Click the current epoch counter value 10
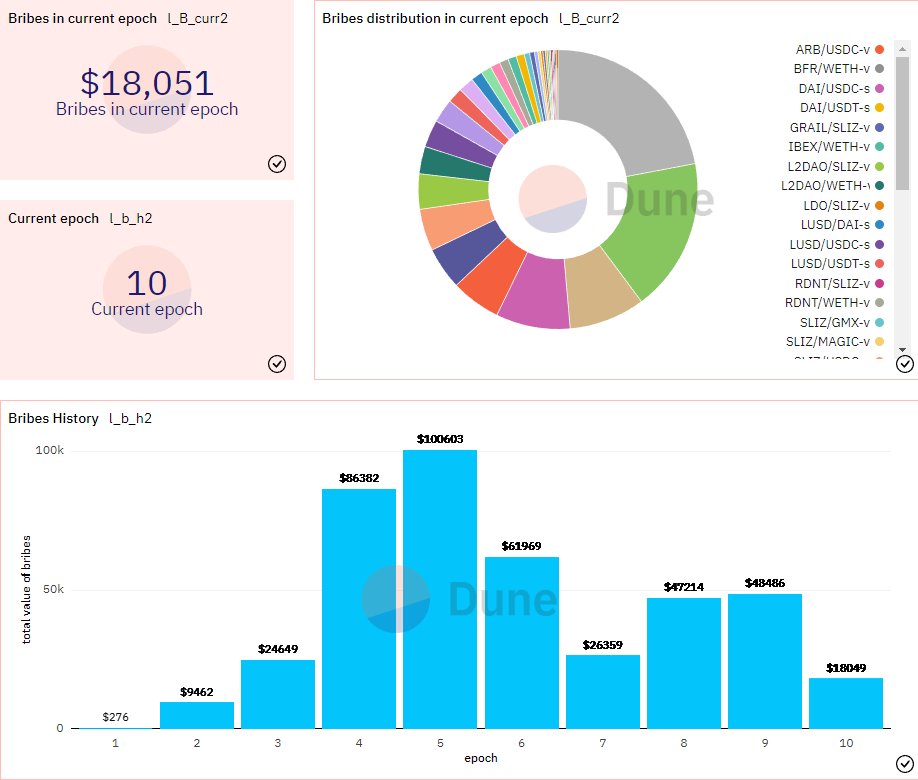918x780 pixels. click(x=147, y=283)
